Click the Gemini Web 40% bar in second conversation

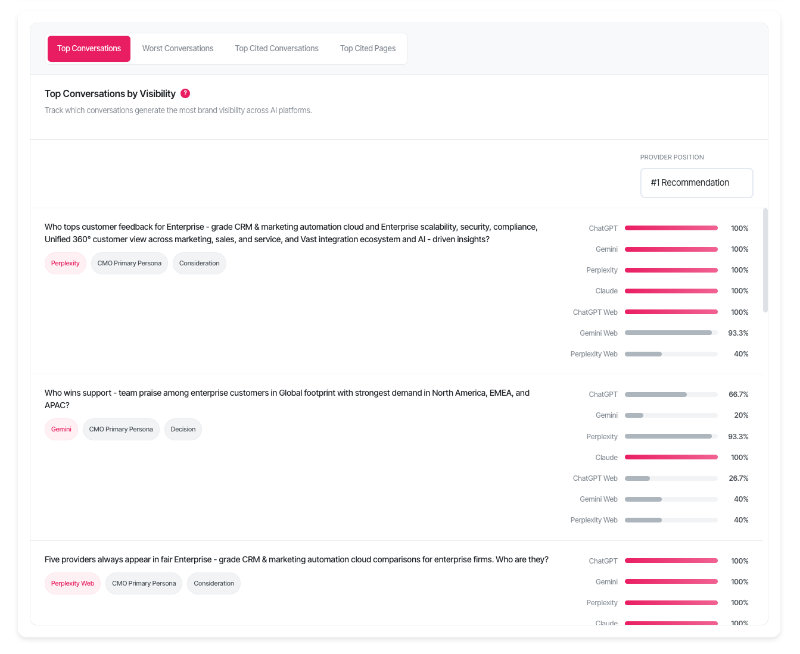[x=671, y=499]
